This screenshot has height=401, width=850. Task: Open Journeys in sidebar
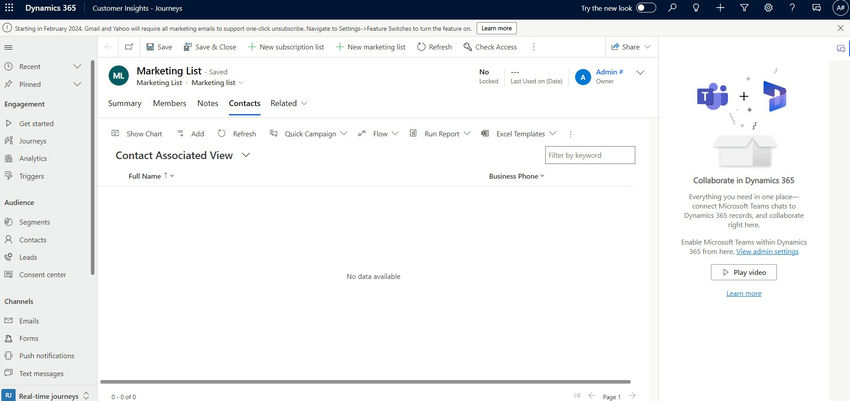33,141
